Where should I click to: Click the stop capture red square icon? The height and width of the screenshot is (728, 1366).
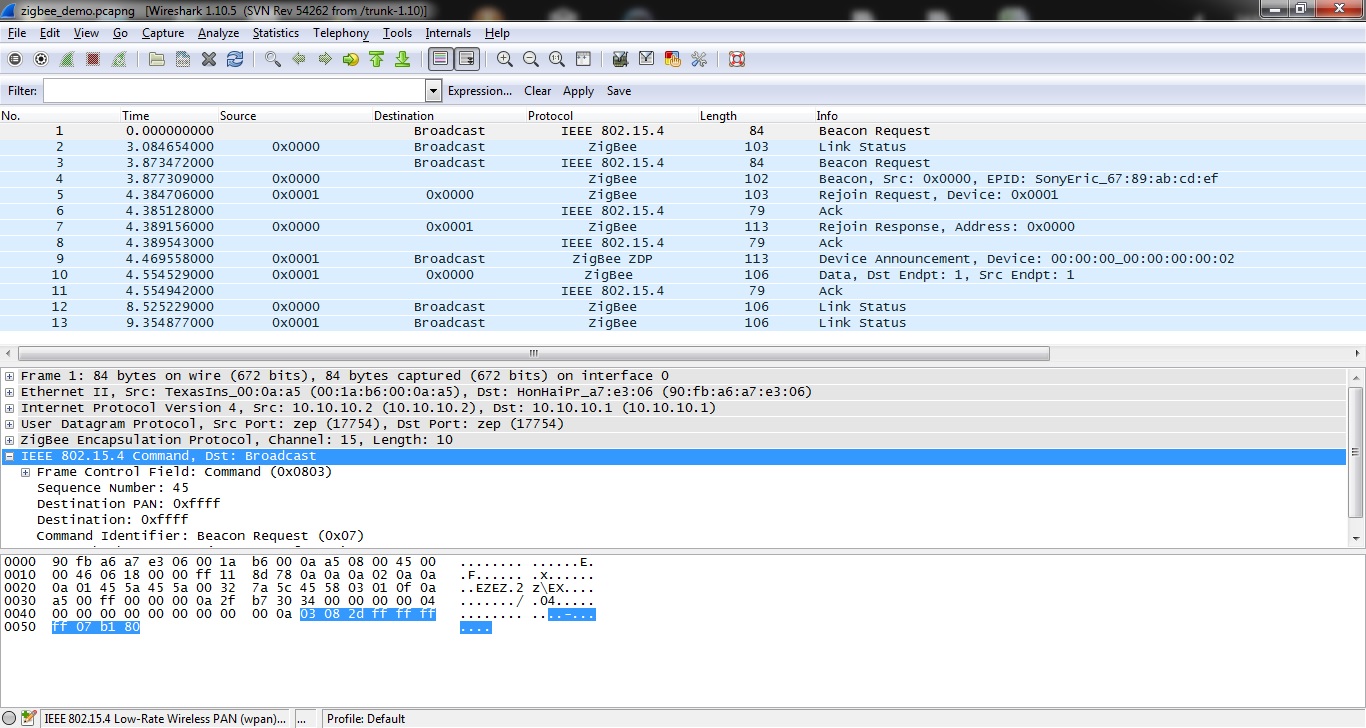coord(93,60)
